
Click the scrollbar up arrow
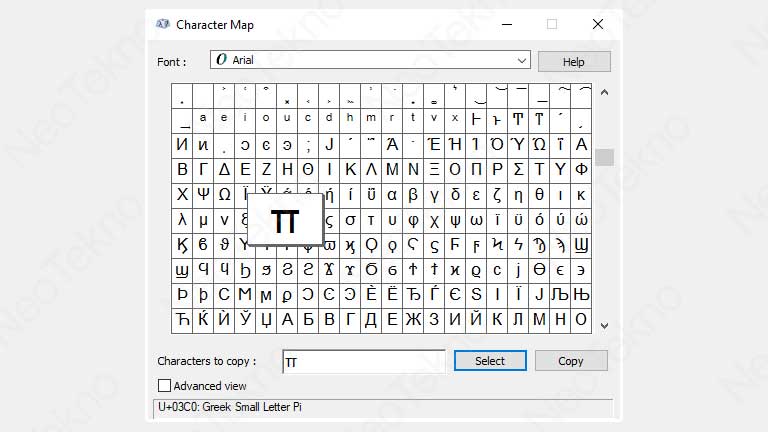(x=604, y=92)
